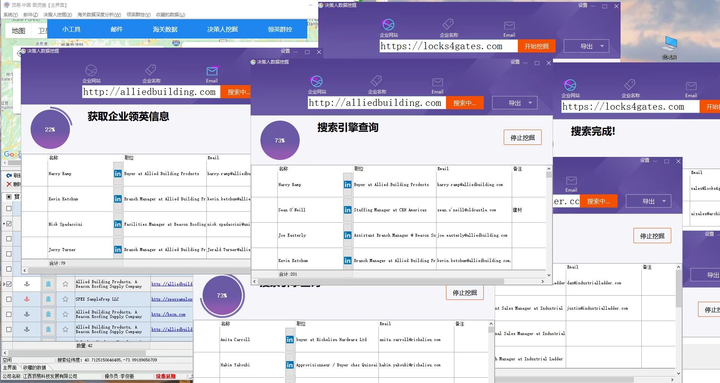Select 决策人挖掘 on the blue toolbar
Screen dimensions: 720x383
222,29
